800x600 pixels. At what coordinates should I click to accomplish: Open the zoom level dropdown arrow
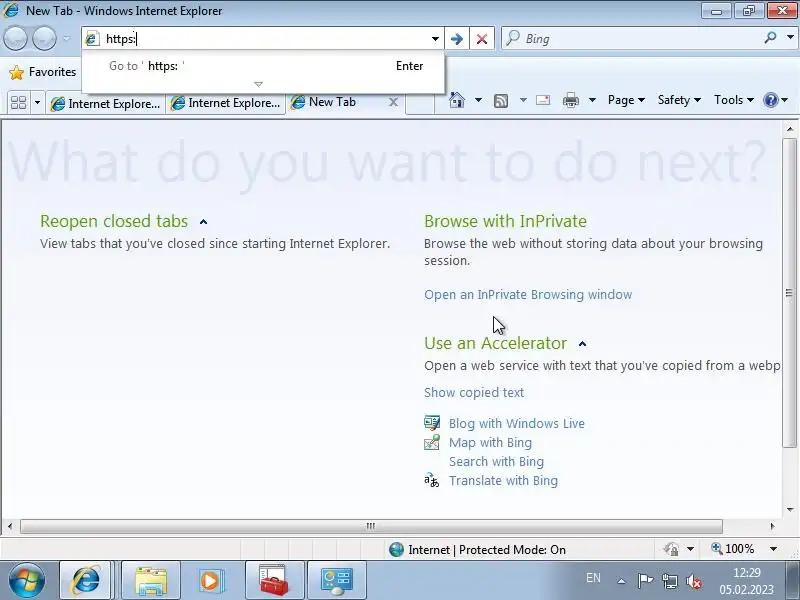click(773, 549)
